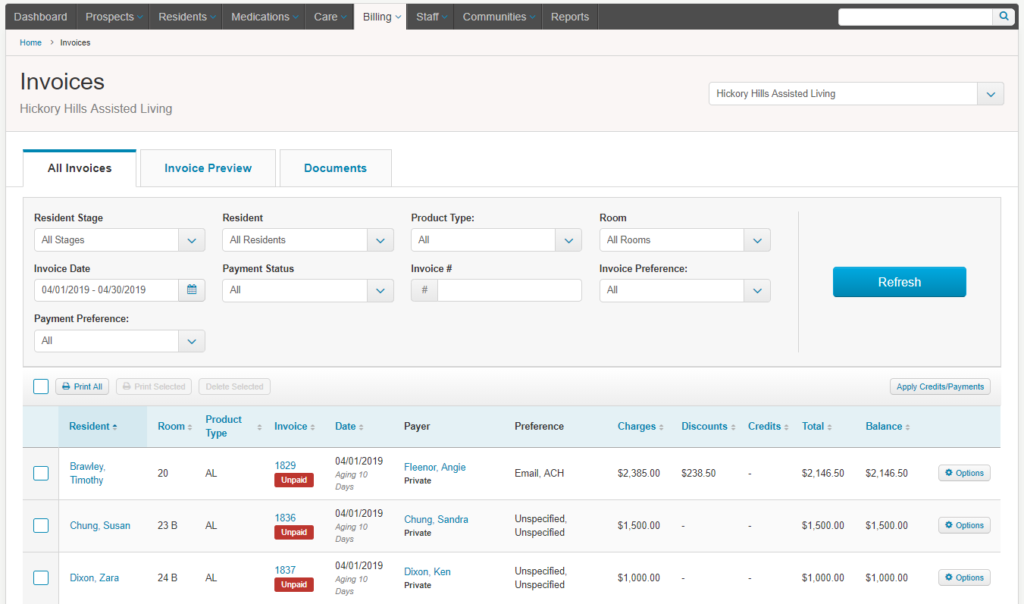
Task: Expand the Billing menu
Action: coord(381,17)
